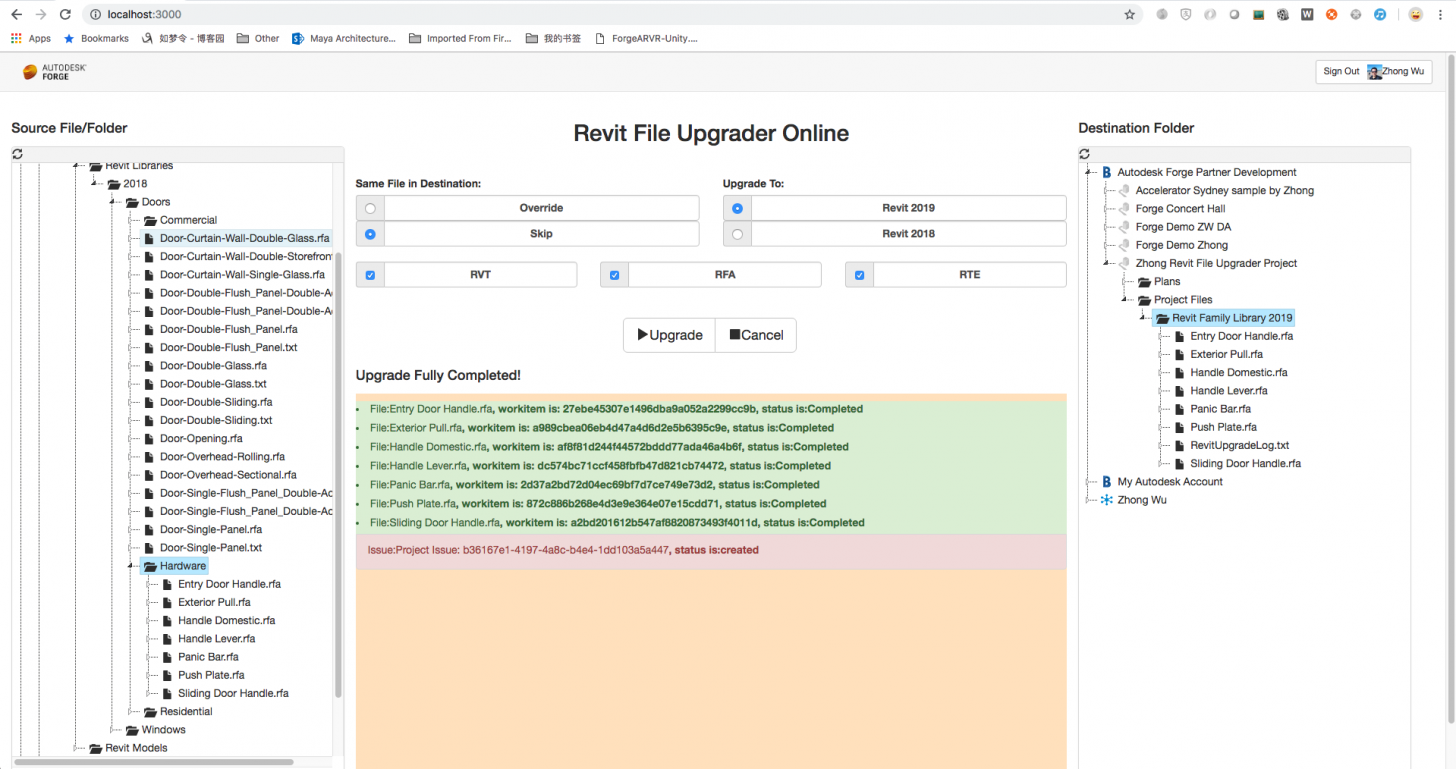The image size is (1456, 769).
Task: Bookmark this page with the star icon
Action: pyautogui.click(x=1130, y=15)
